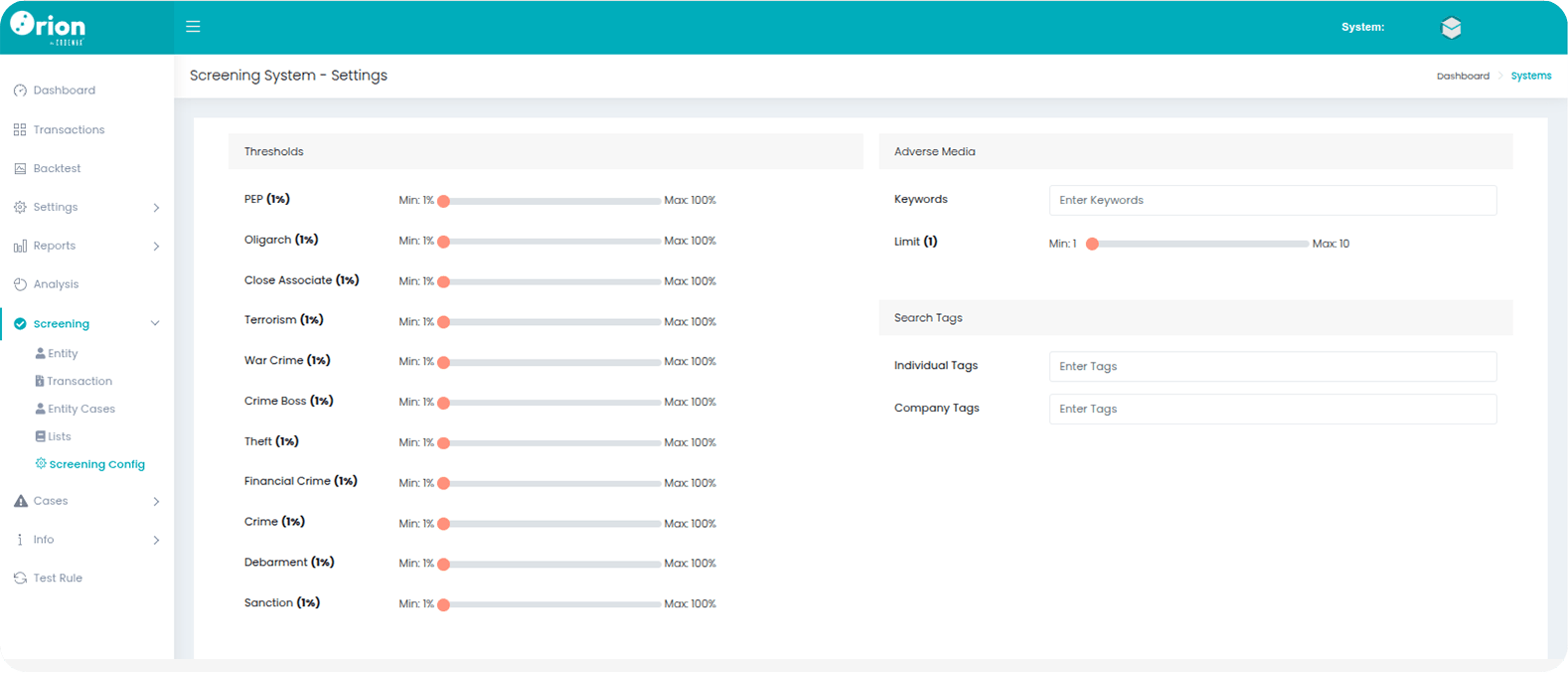Click the Orion logo
This screenshot has width=1568, height=673.
pos(48,27)
